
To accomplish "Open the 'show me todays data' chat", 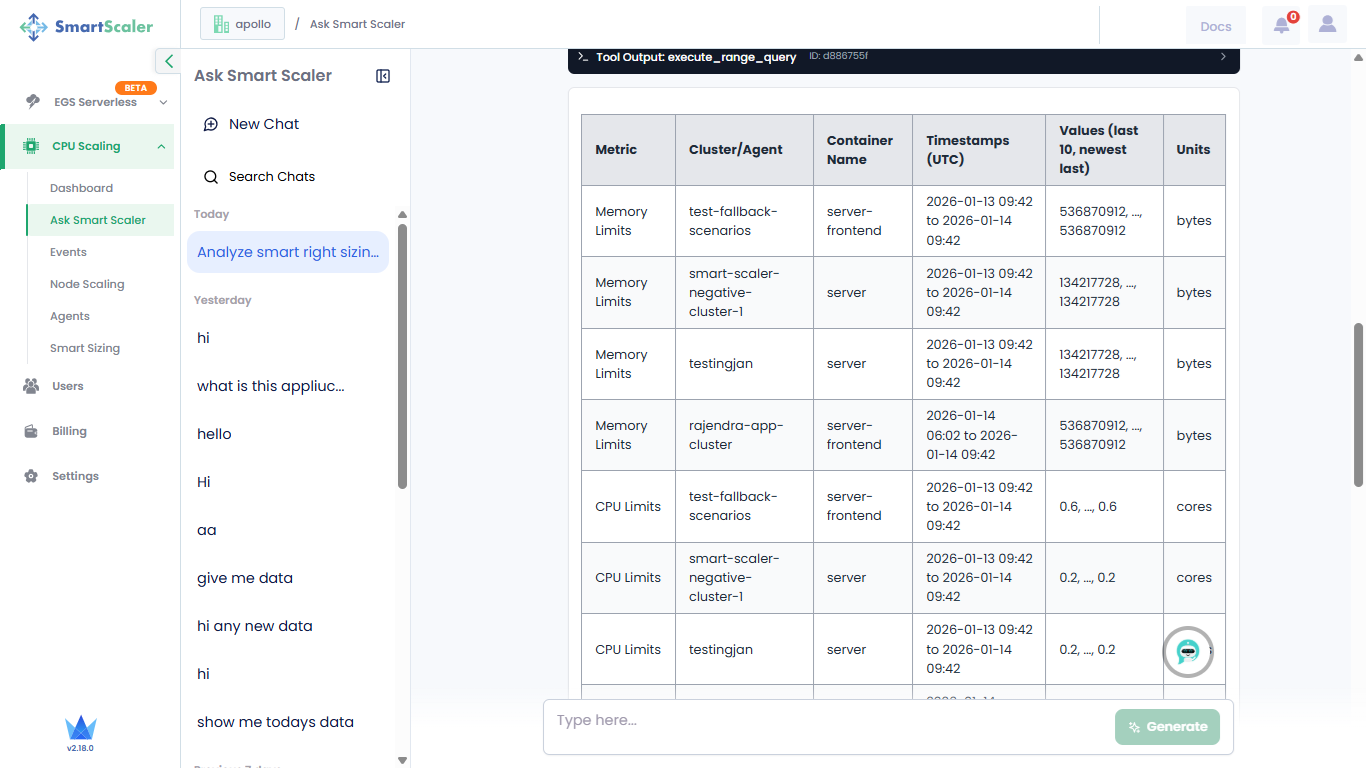I will click(x=275, y=722).
